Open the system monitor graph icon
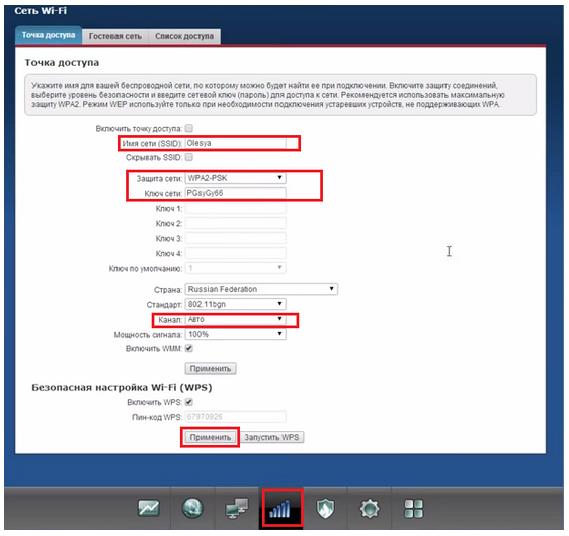The width and height of the screenshot is (569, 536). click(x=149, y=508)
